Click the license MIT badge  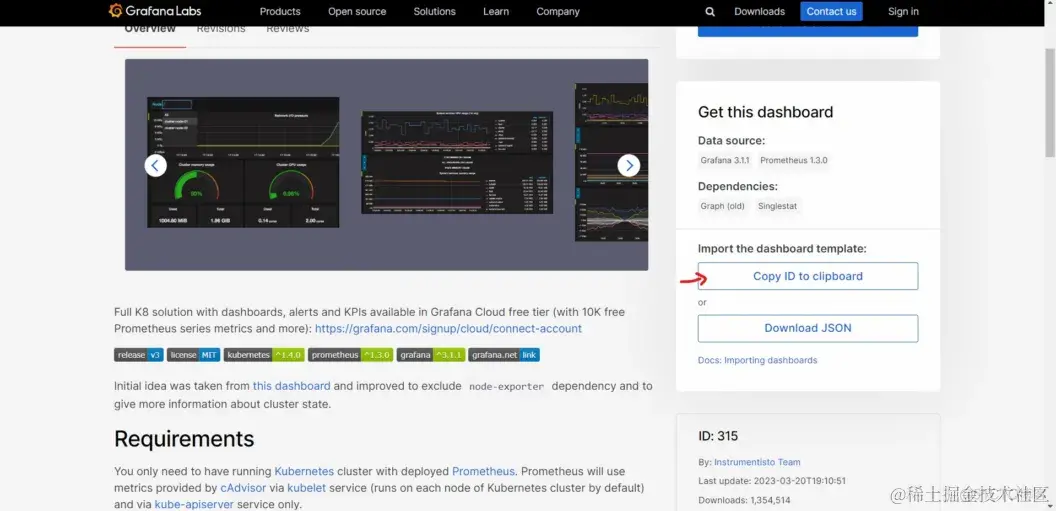point(193,355)
